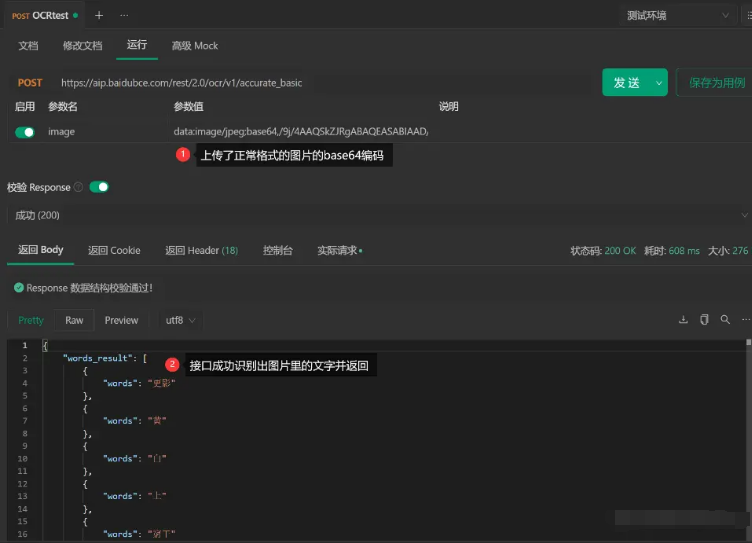This screenshot has height=543, width=752.
Task: Open the 测试环境 environment dropdown
Action: 678,15
